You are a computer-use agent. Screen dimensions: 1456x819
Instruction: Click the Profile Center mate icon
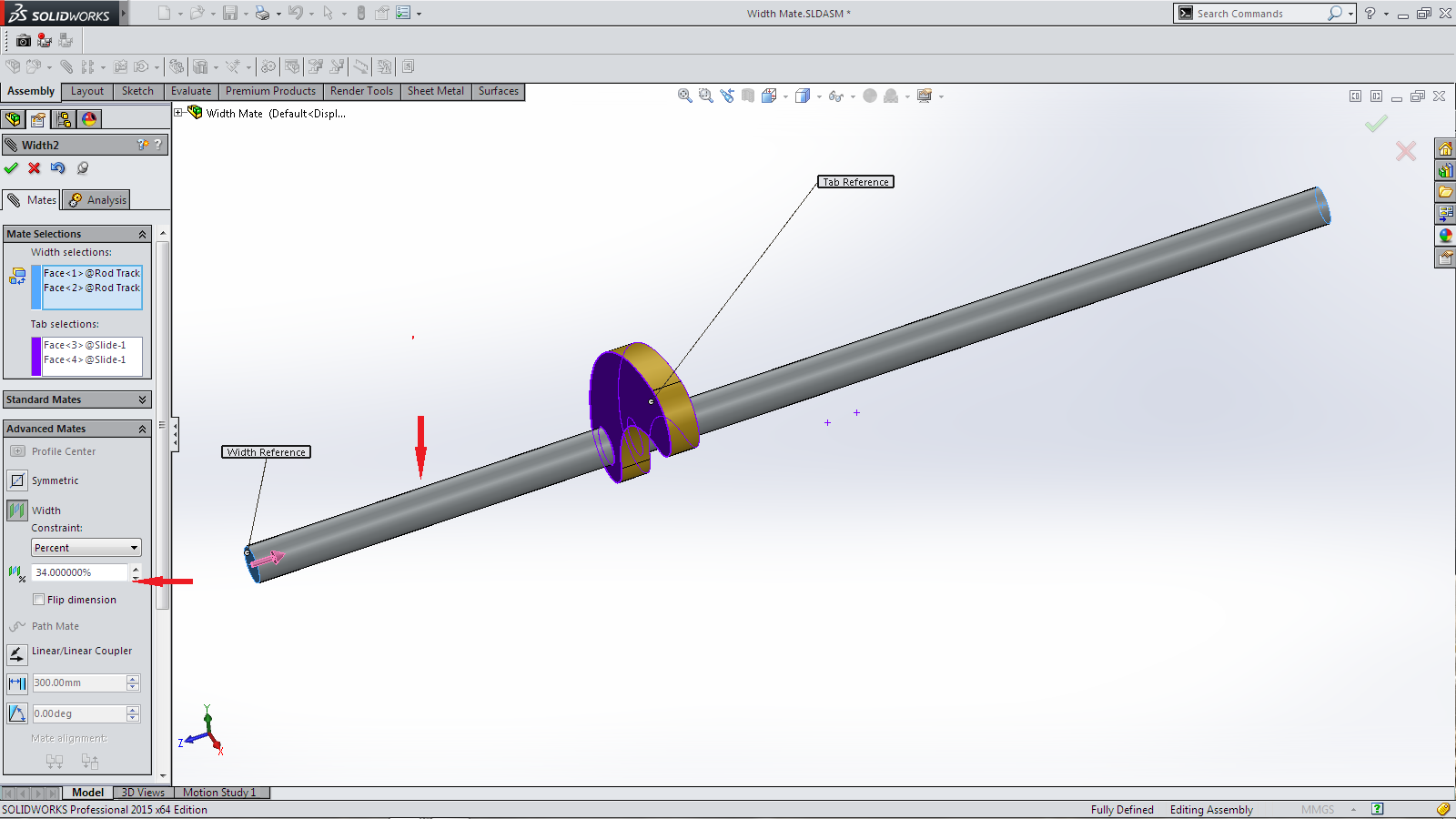coord(17,451)
